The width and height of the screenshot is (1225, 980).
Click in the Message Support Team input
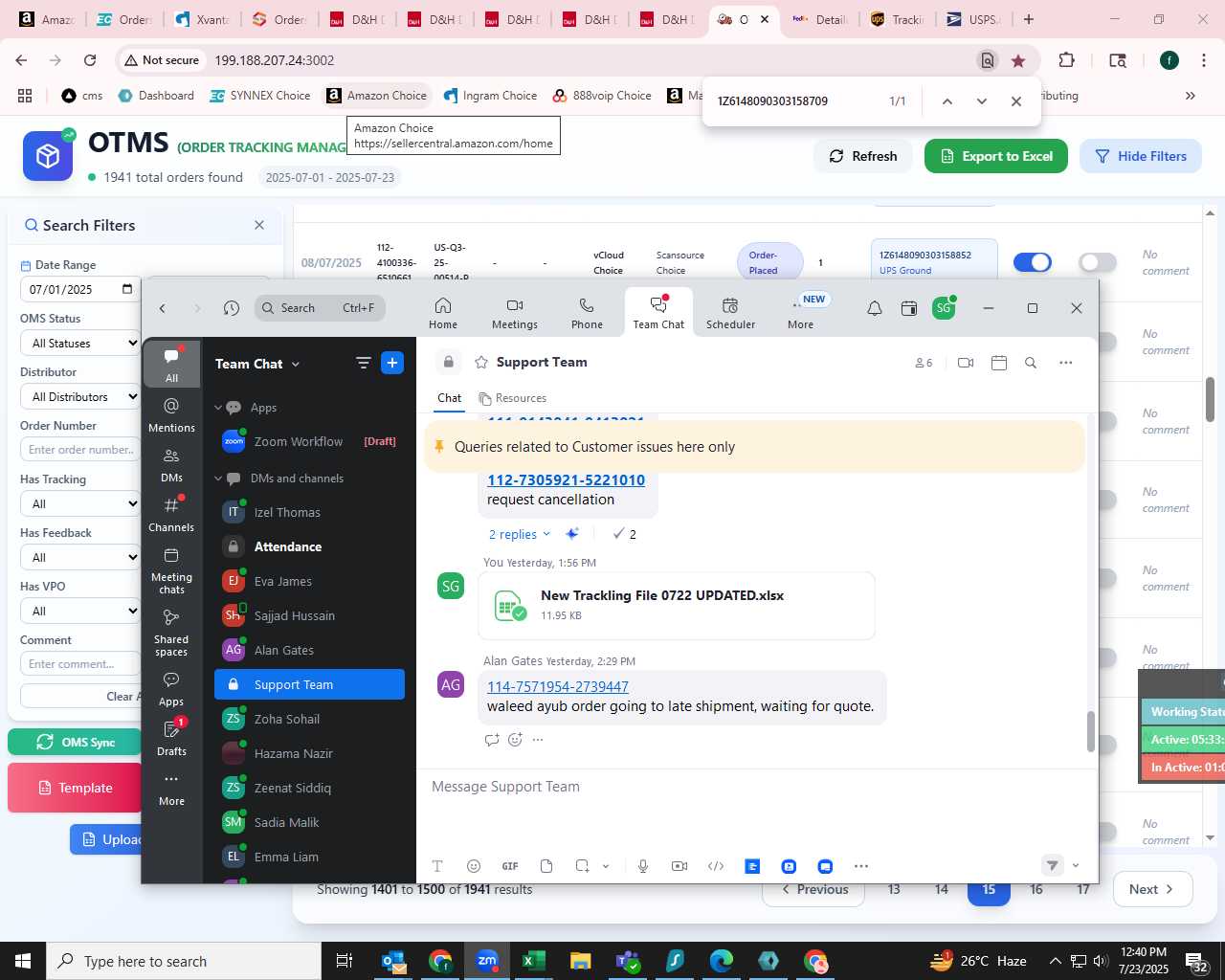click(x=756, y=787)
